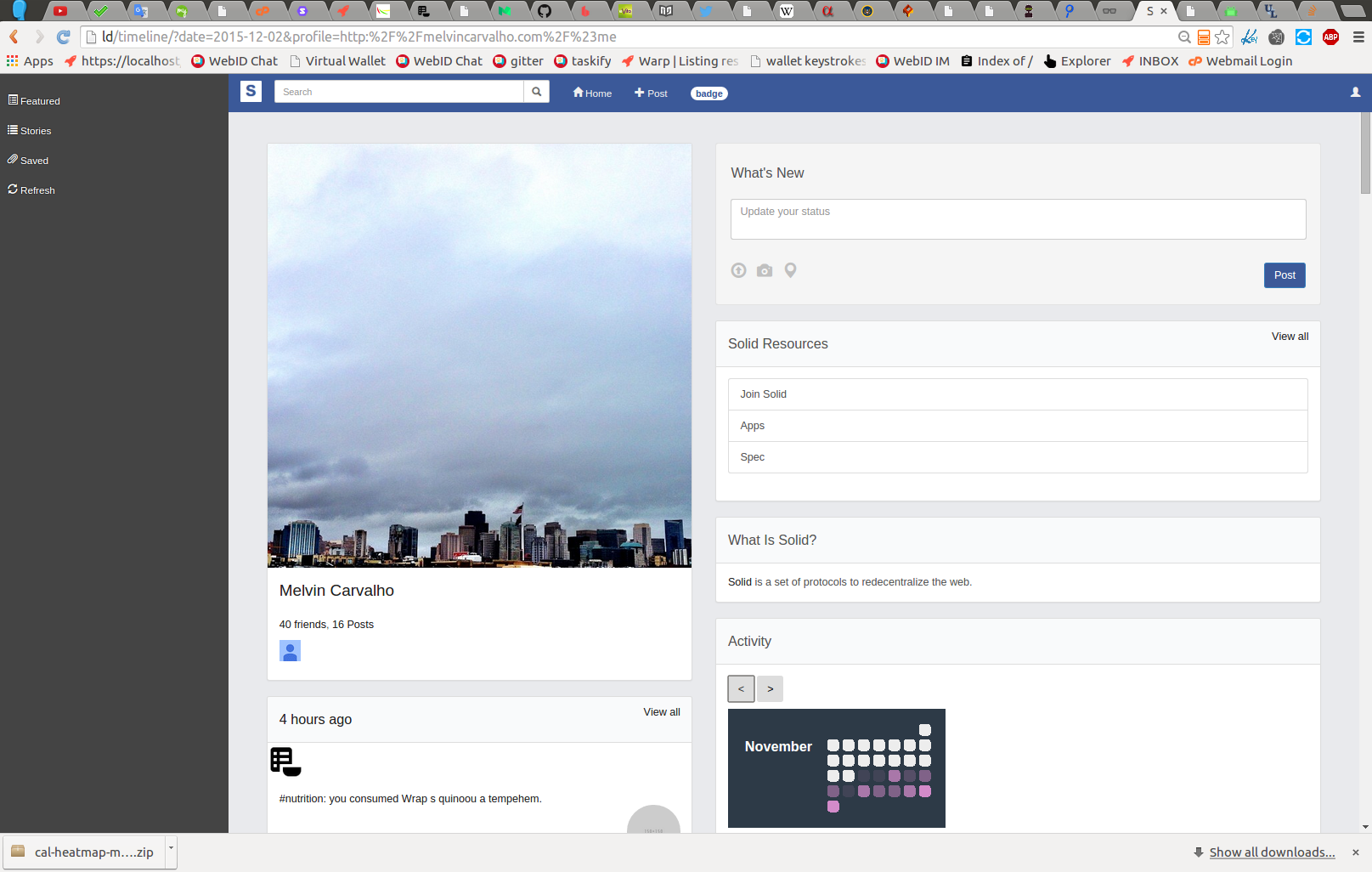Reload the page in browser
Screen dimensions: 1372x872
(x=63, y=37)
